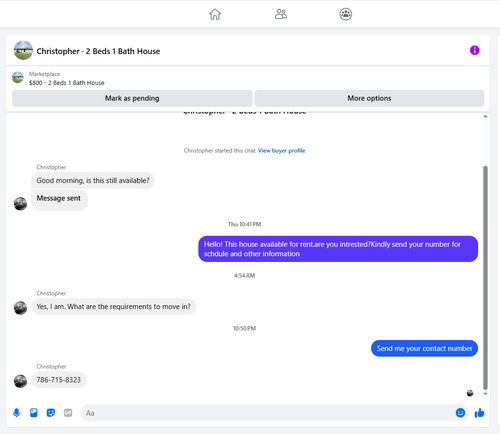Open conversation info via purple info icon

pos(475,50)
